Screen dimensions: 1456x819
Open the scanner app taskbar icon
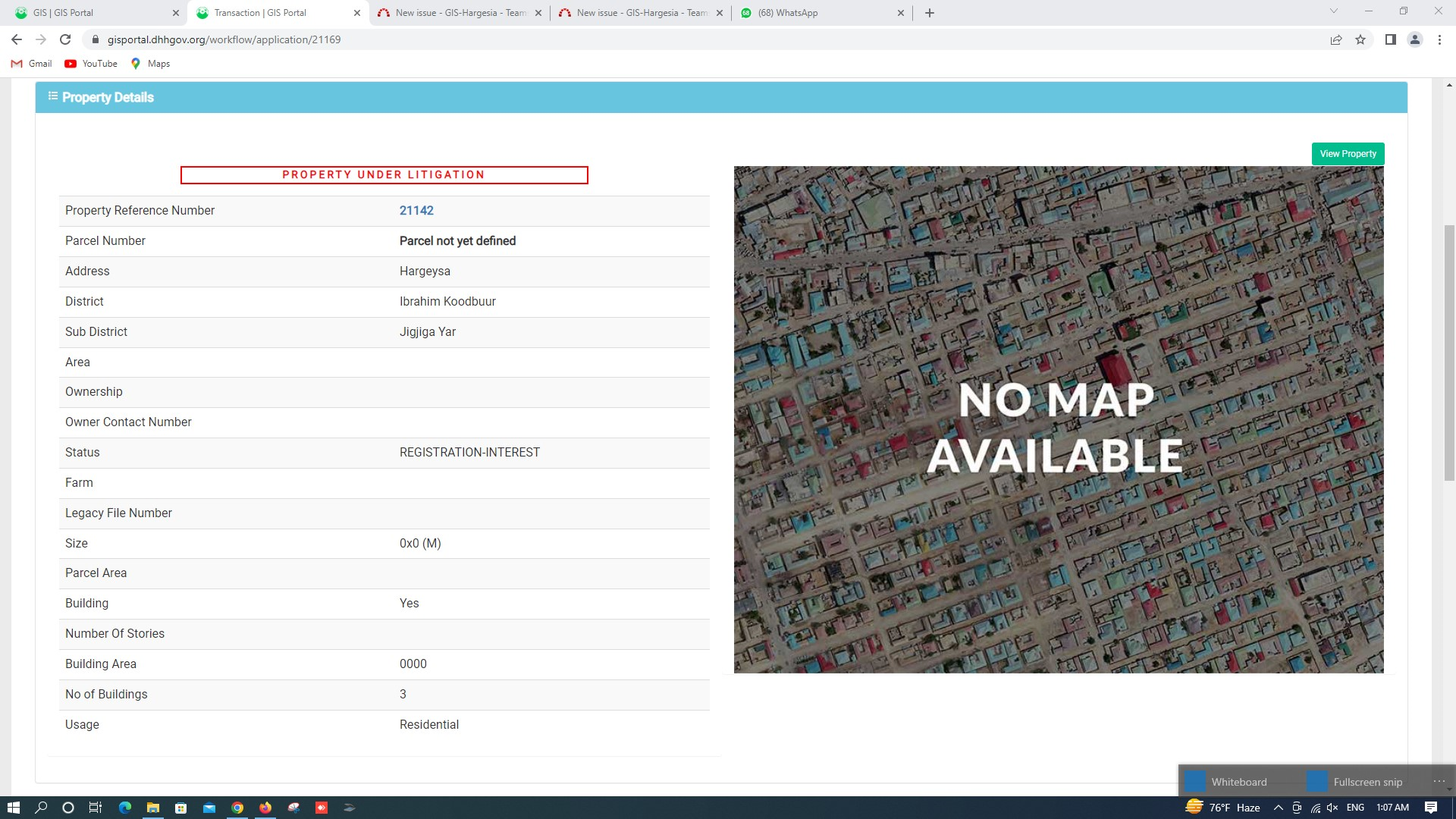(350, 808)
